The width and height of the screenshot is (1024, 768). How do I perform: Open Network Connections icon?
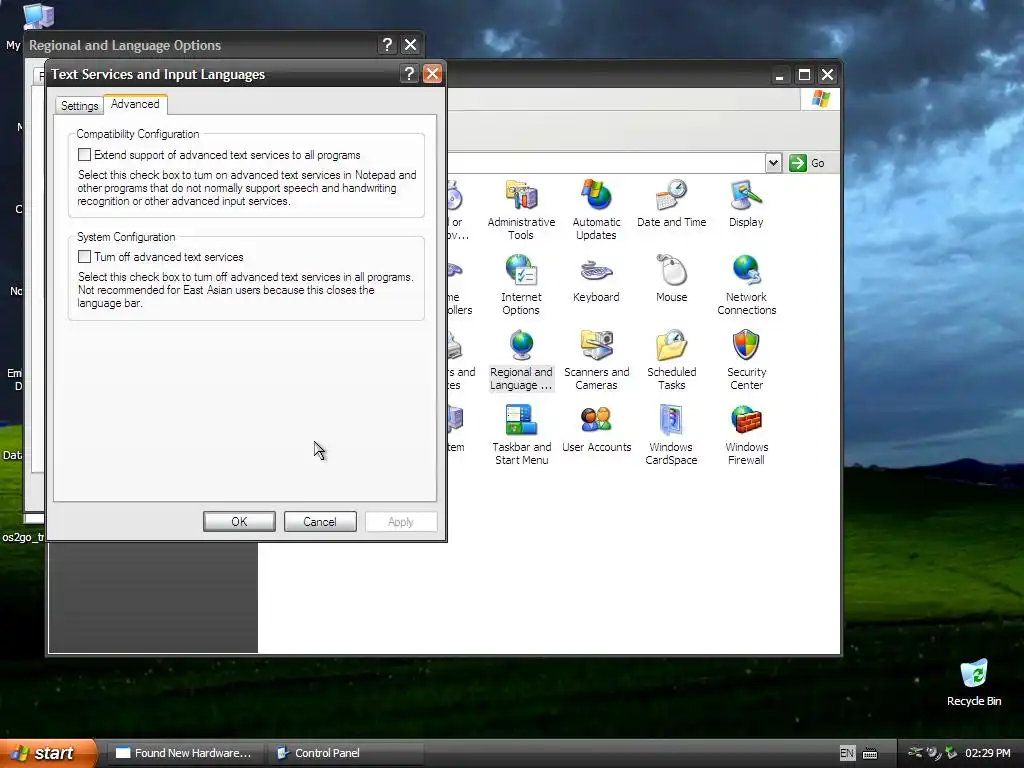(x=746, y=285)
